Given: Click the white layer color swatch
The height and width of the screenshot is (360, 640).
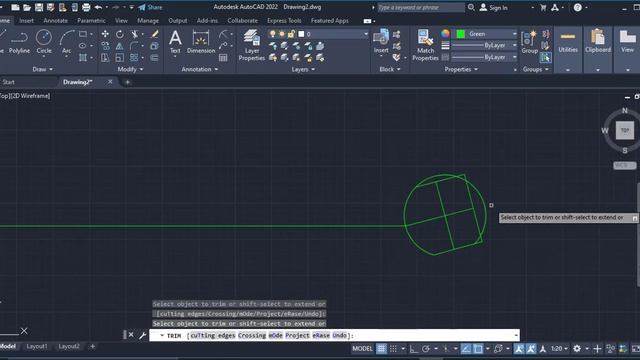Looking at the screenshot, I should pos(301,34).
